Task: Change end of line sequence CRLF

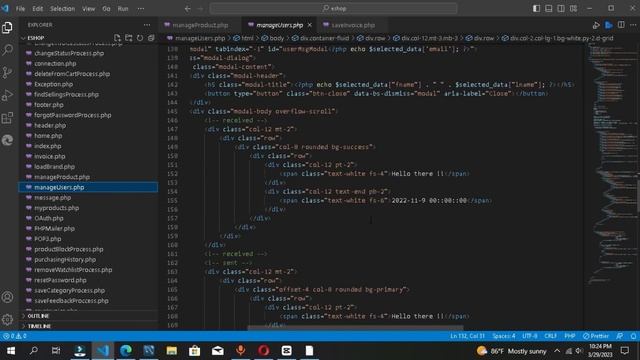Action: [550, 336]
